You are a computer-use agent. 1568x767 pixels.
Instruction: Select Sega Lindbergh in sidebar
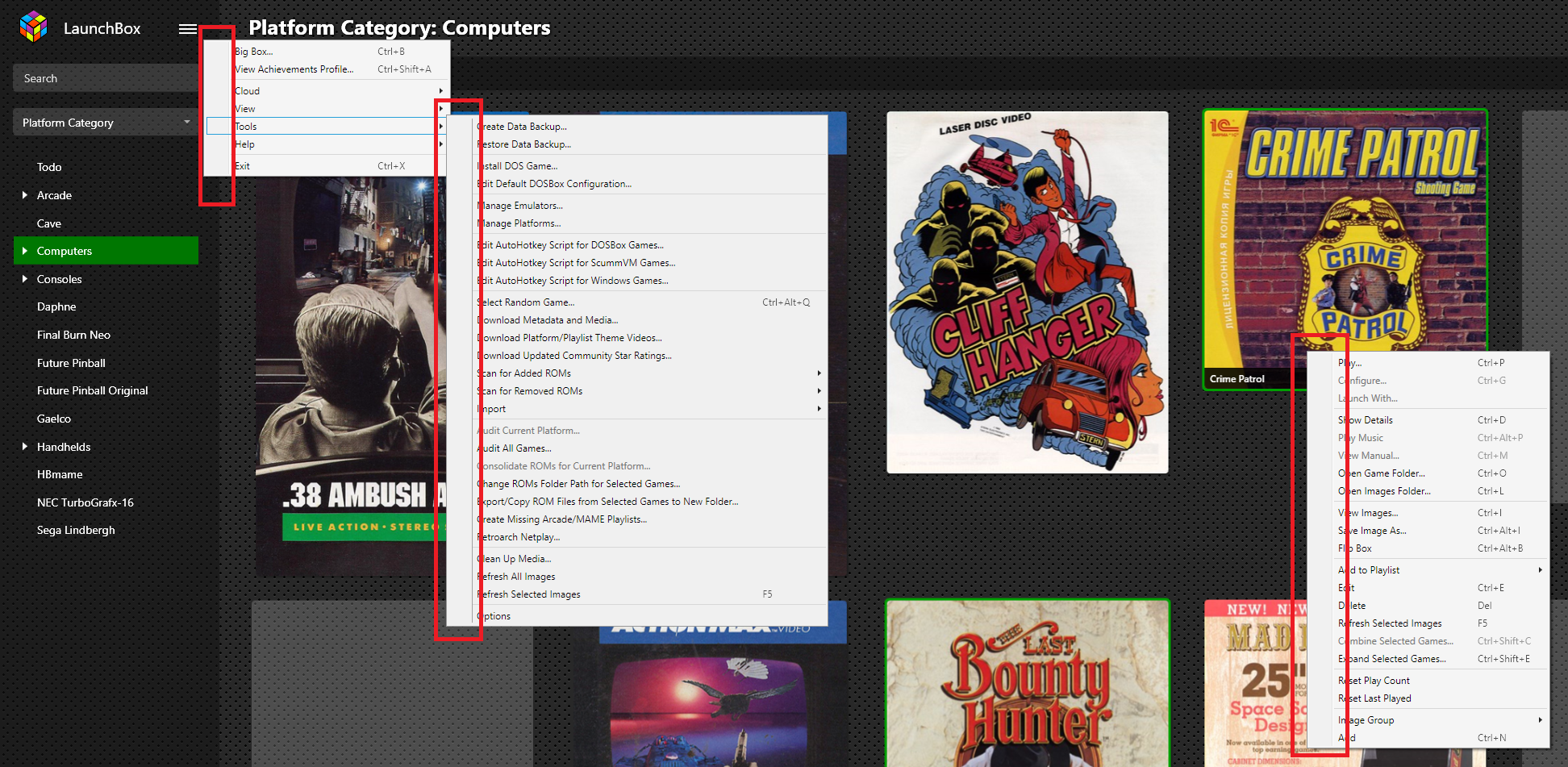click(x=76, y=530)
